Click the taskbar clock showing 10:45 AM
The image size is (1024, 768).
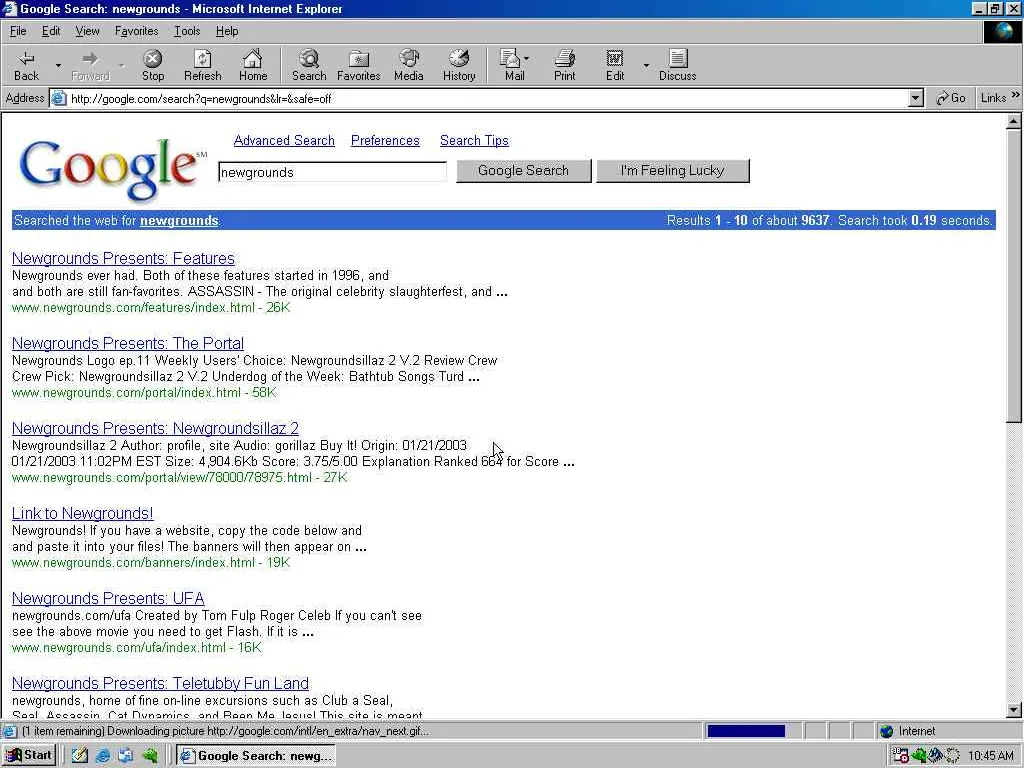(991, 756)
